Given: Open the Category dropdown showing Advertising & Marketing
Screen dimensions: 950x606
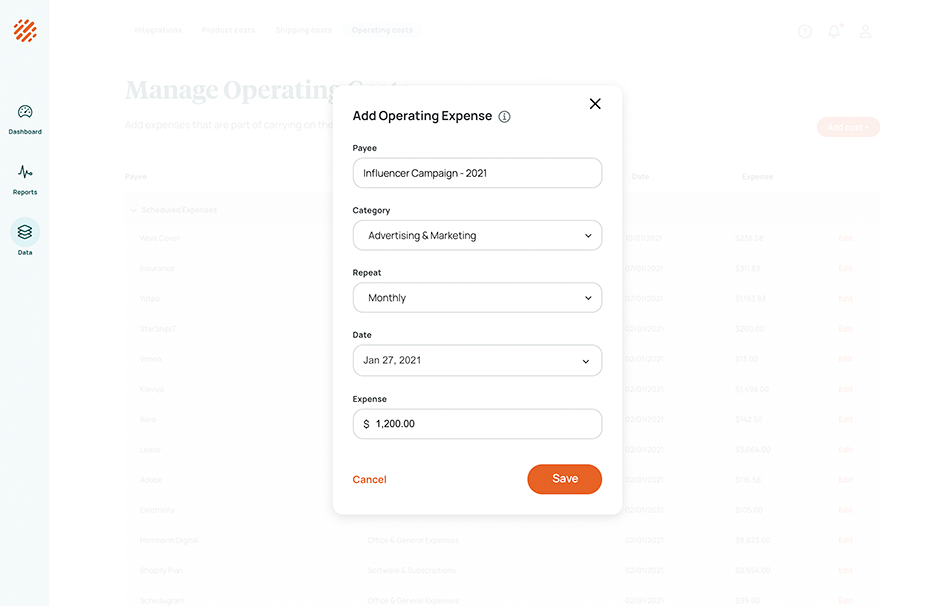Looking at the screenshot, I should (x=477, y=236).
